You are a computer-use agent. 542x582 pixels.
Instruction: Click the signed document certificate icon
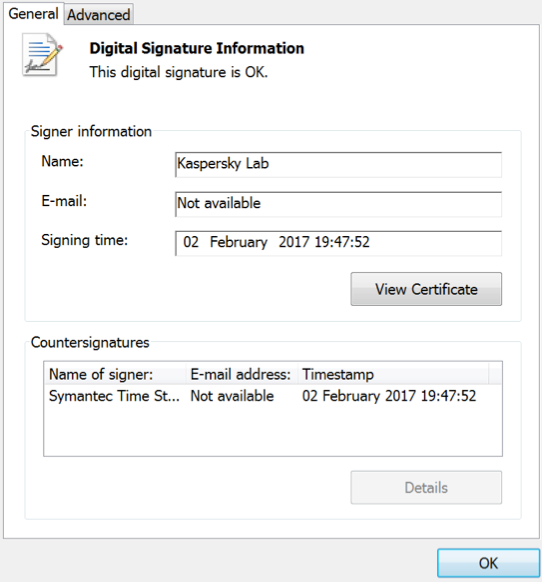tap(42, 54)
